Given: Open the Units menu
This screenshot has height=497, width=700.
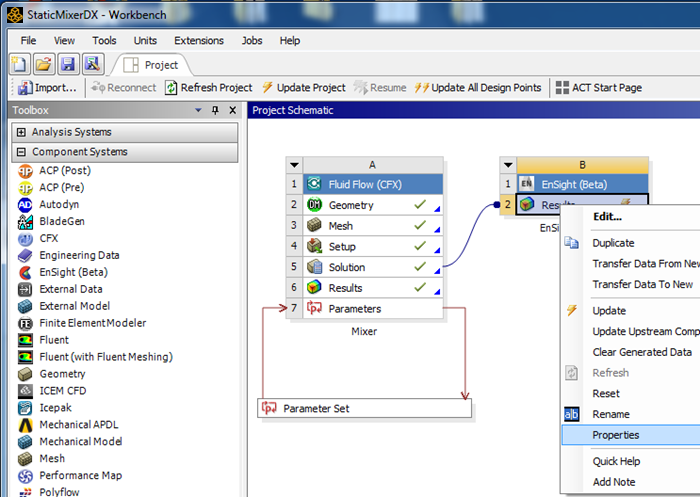Looking at the screenshot, I should tap(145, 41).
